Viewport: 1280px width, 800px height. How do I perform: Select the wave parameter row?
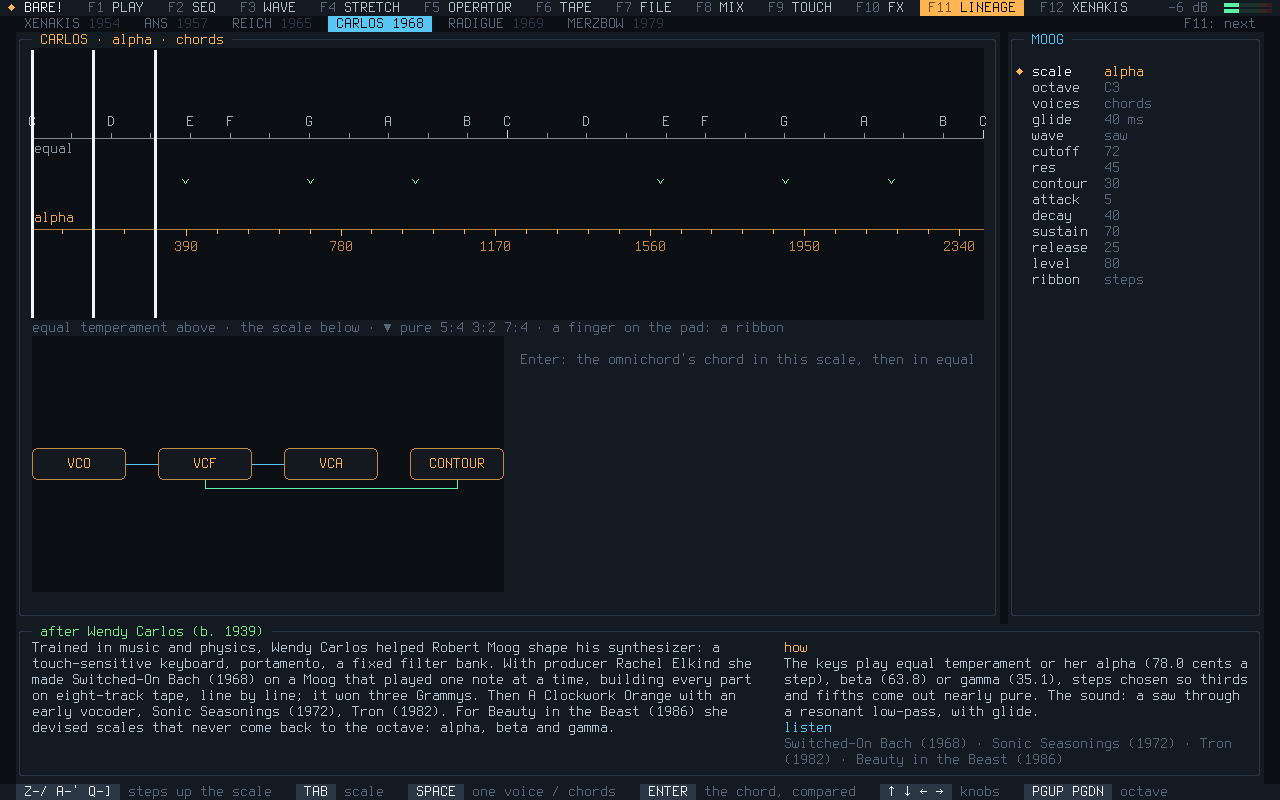pos(1136,135)
